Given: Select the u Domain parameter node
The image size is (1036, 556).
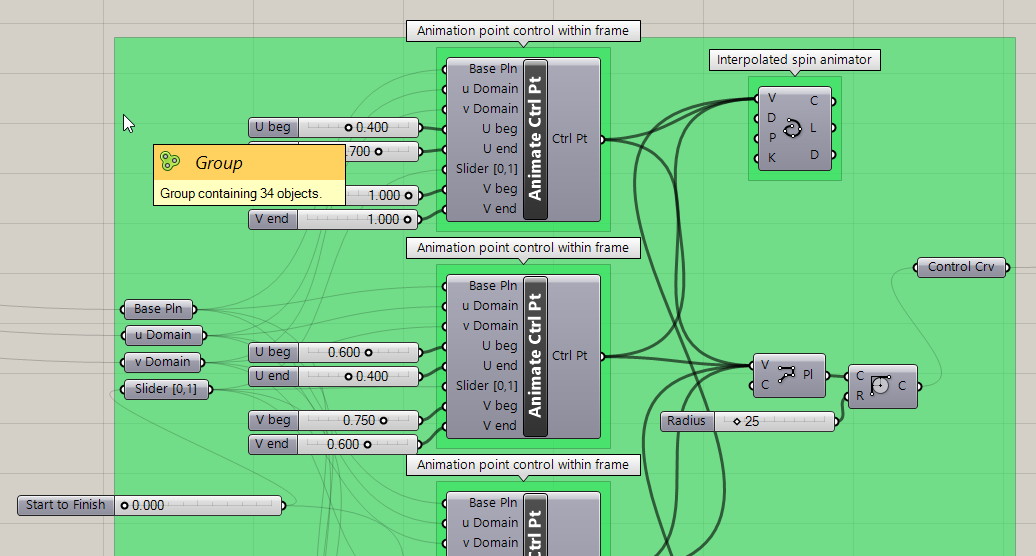Looking at the screenshot, I should click(x=164, y=335).
